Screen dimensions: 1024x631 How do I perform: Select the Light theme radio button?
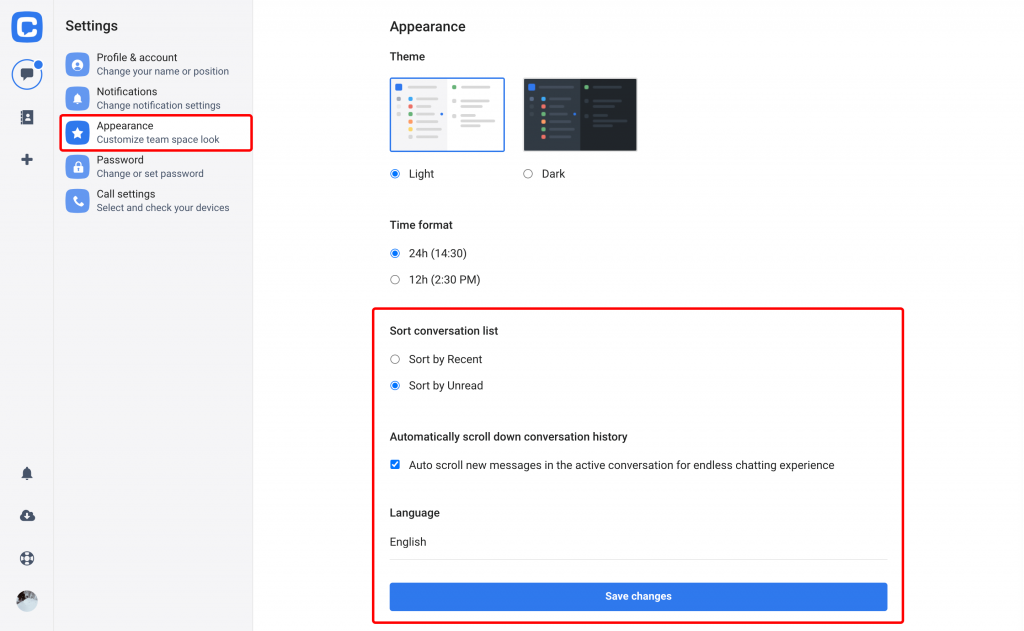click(x=395, y=174)
